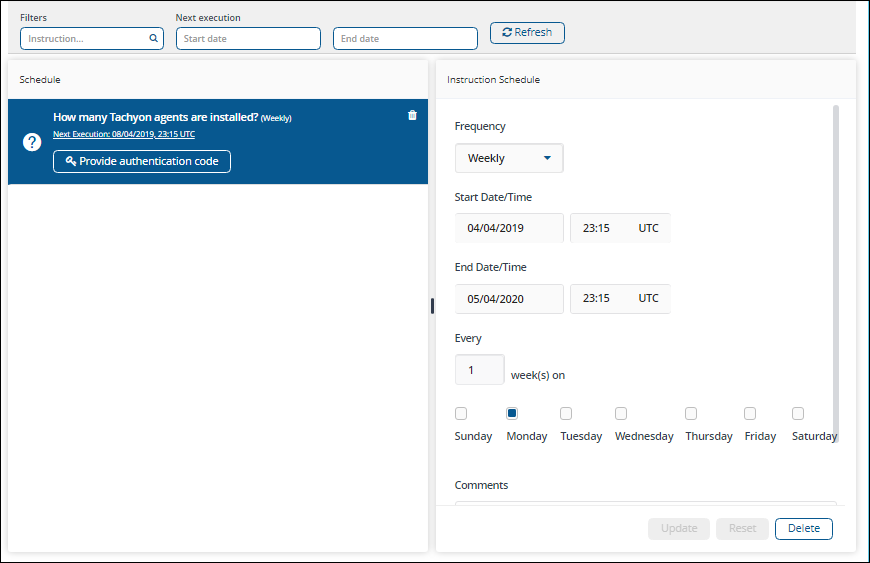Screen dimensions: 870x563
Task: Open the Frequency Weekly dropdown
Action: click(x=509, y=158)
